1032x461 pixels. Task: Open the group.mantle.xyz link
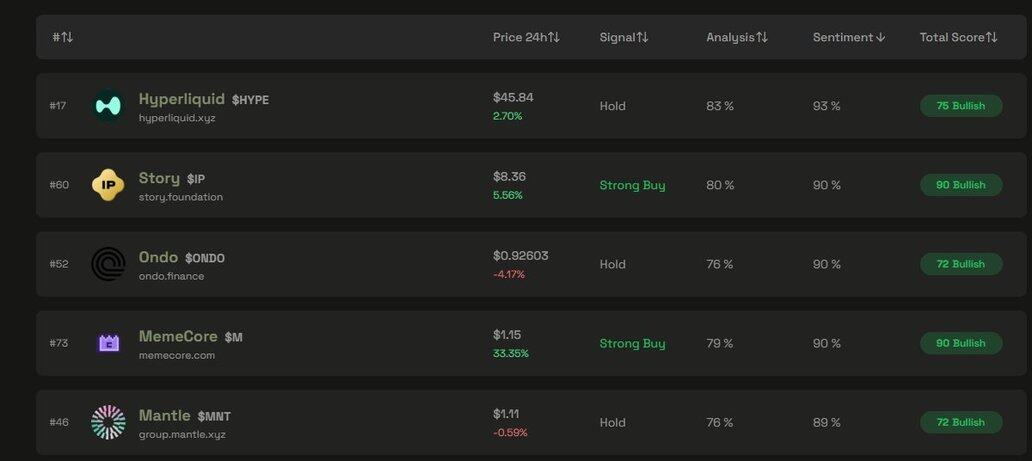pyautogui.click(x=182, y=434)
